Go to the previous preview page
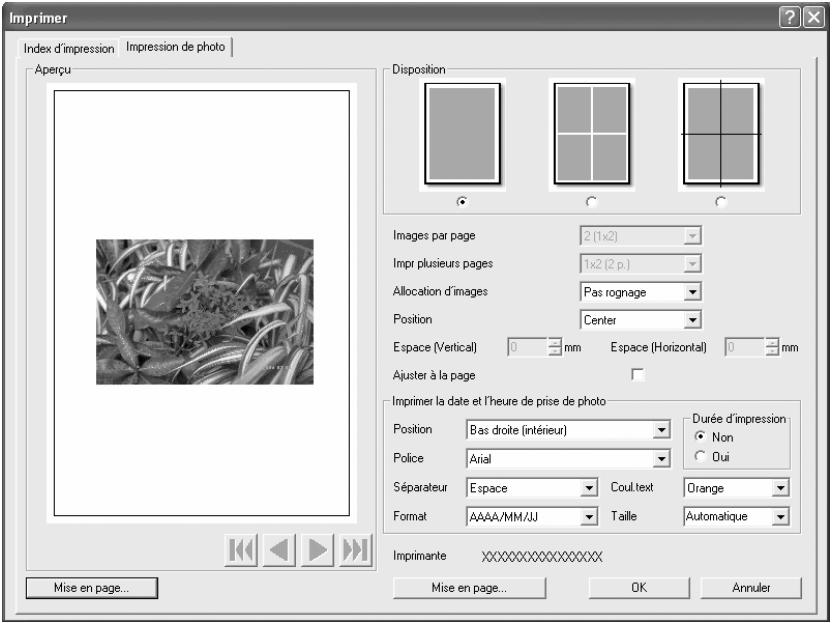 point(279,550)
